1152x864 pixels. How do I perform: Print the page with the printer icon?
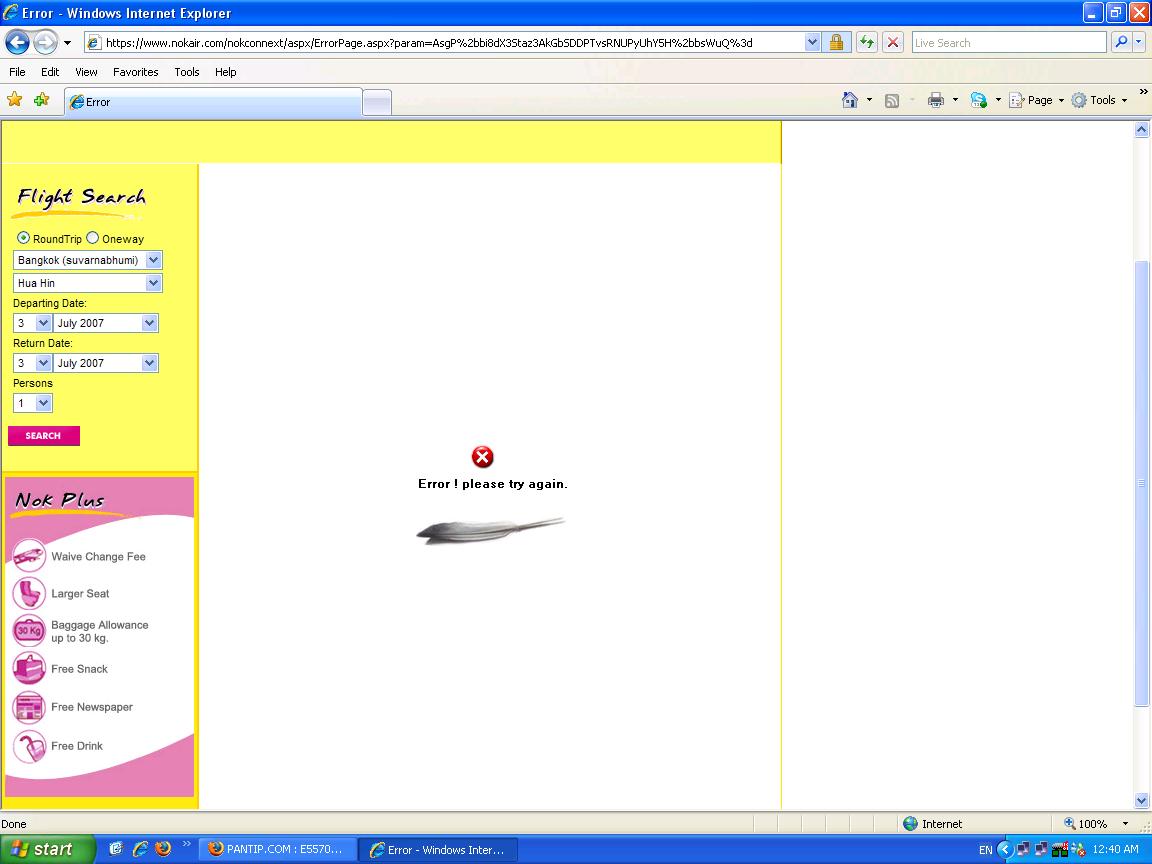(x=935, y=101)
